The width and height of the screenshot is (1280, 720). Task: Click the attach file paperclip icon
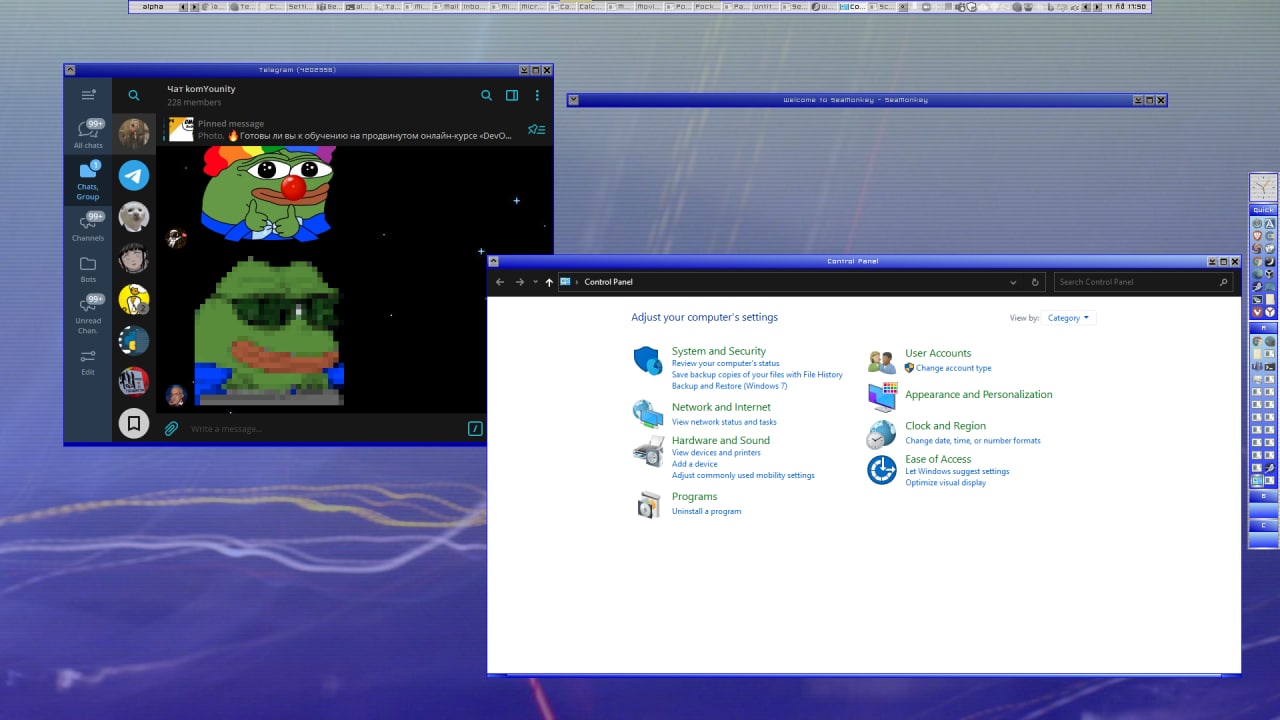tap(172, 429)
